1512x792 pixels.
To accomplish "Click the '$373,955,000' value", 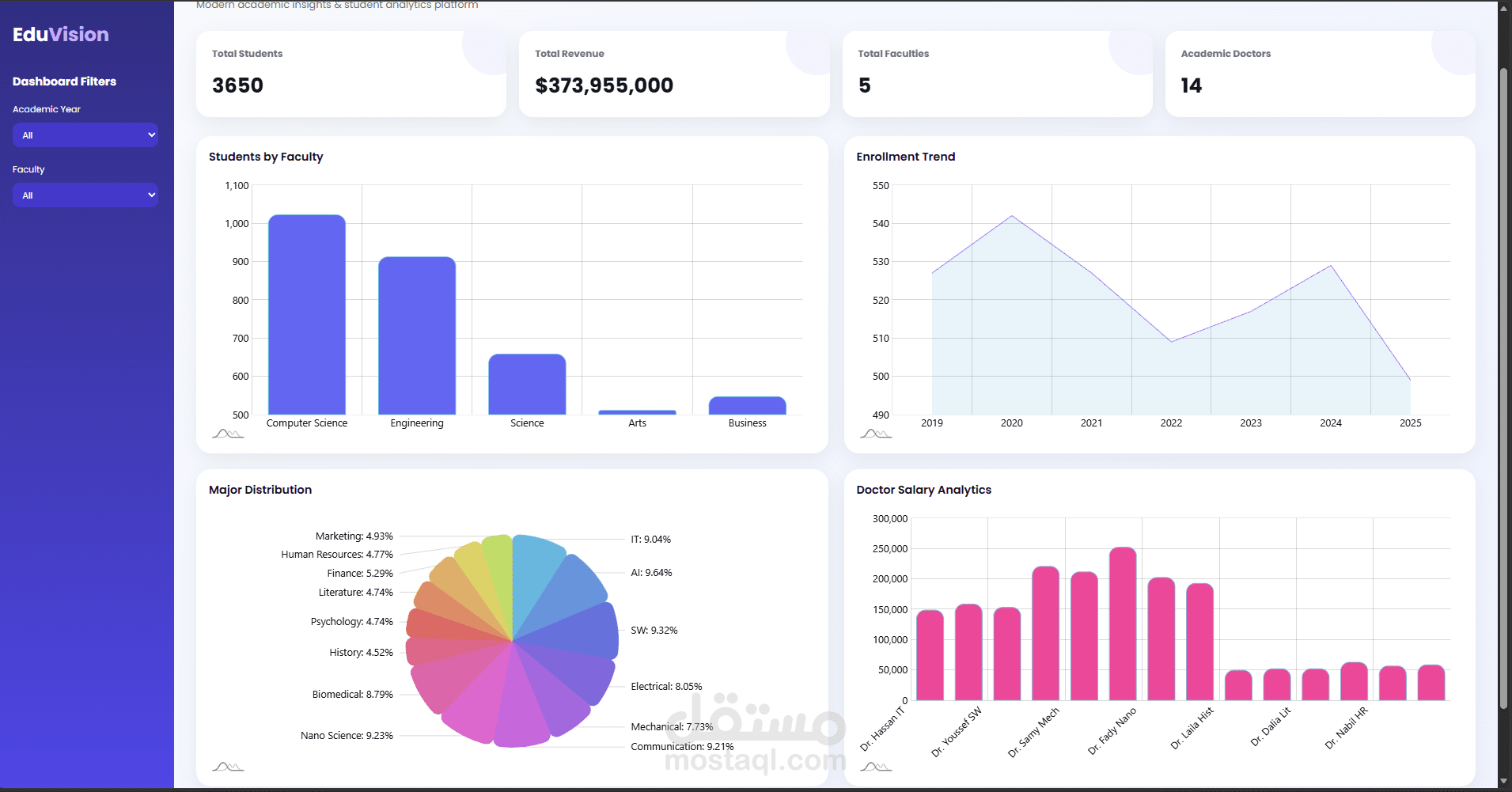I will pos(604,85).
